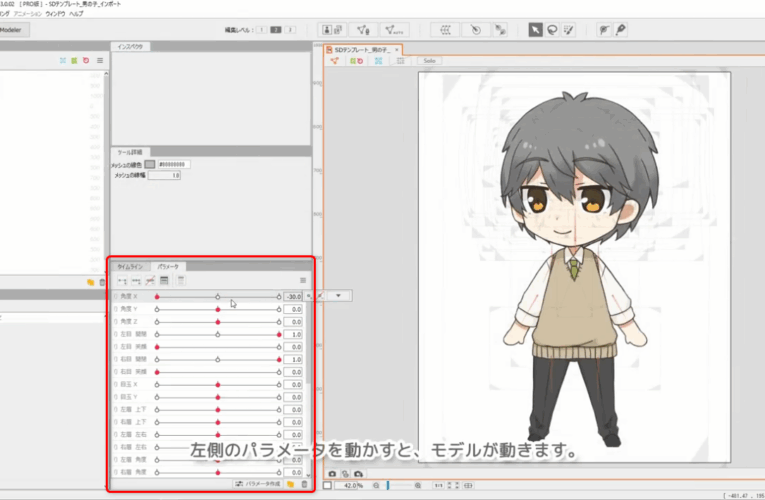The height and width of the screenshot is (500, 765).
Task: Switch to the タイムライン tab
Action: click(130, 267)
